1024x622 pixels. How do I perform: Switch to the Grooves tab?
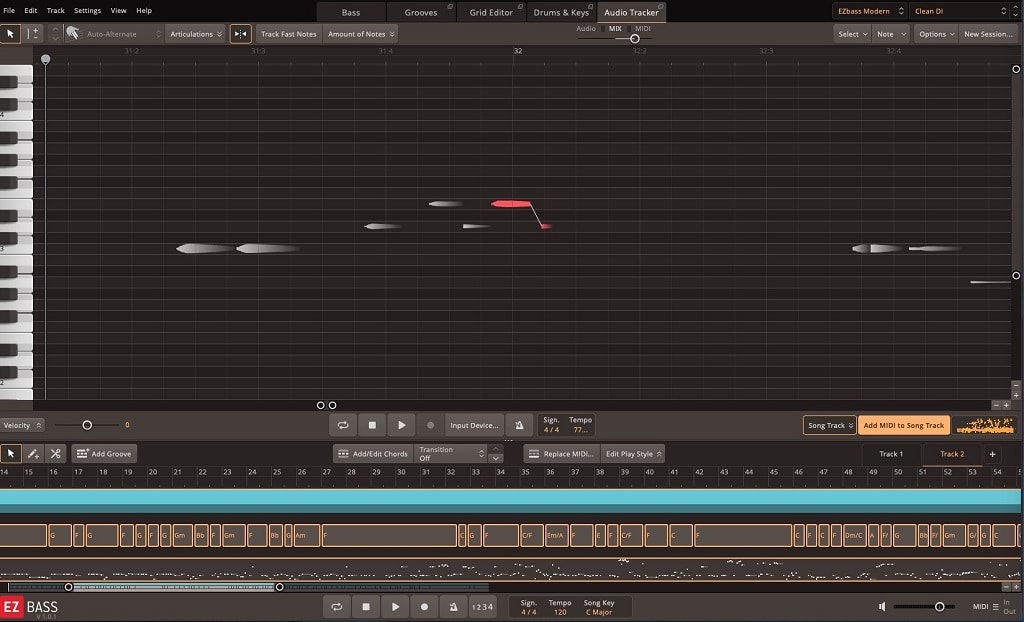click(421, 12)
